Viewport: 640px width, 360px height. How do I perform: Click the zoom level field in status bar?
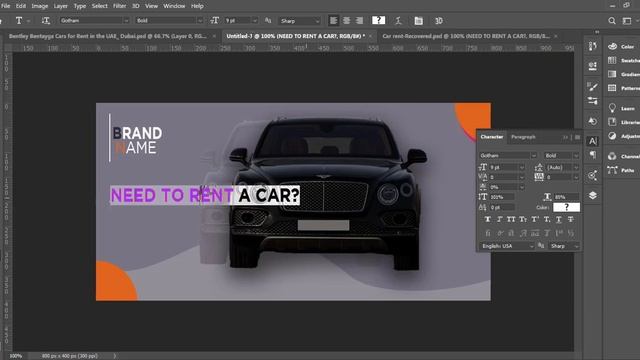click(x=16, y=356)
